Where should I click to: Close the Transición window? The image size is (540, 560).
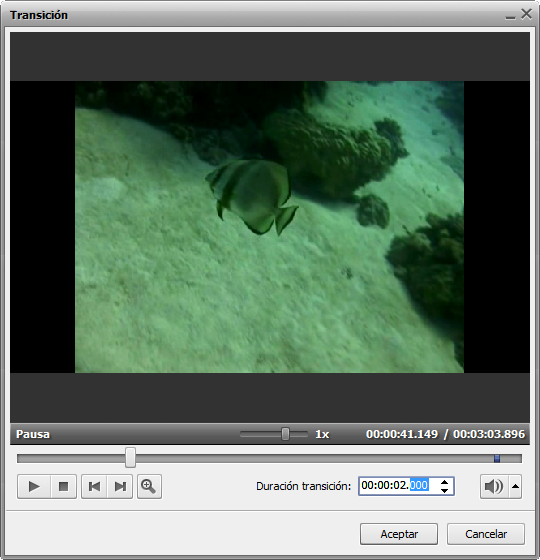(x=526, y=14)
